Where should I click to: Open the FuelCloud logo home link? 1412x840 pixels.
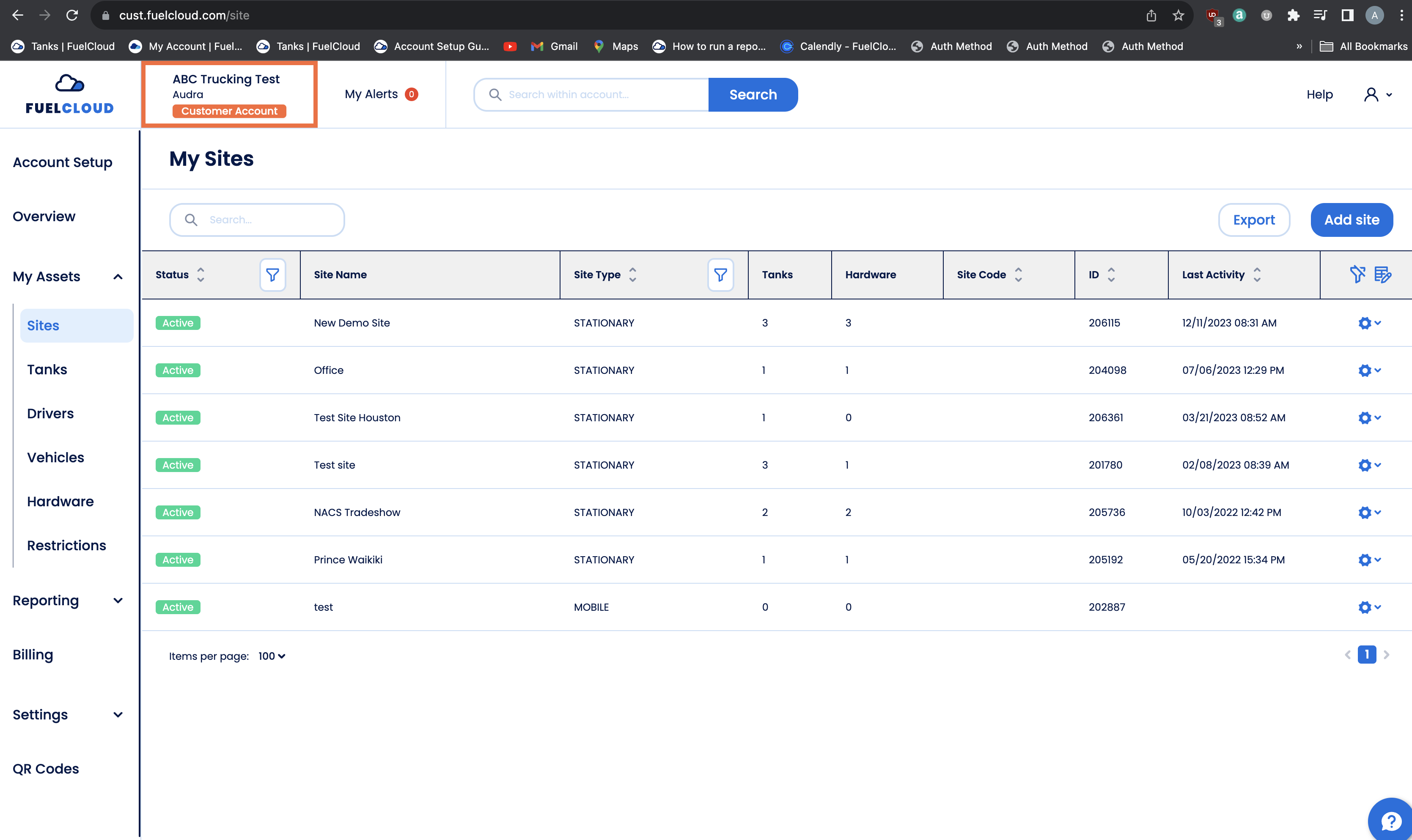tap(70, 94)
